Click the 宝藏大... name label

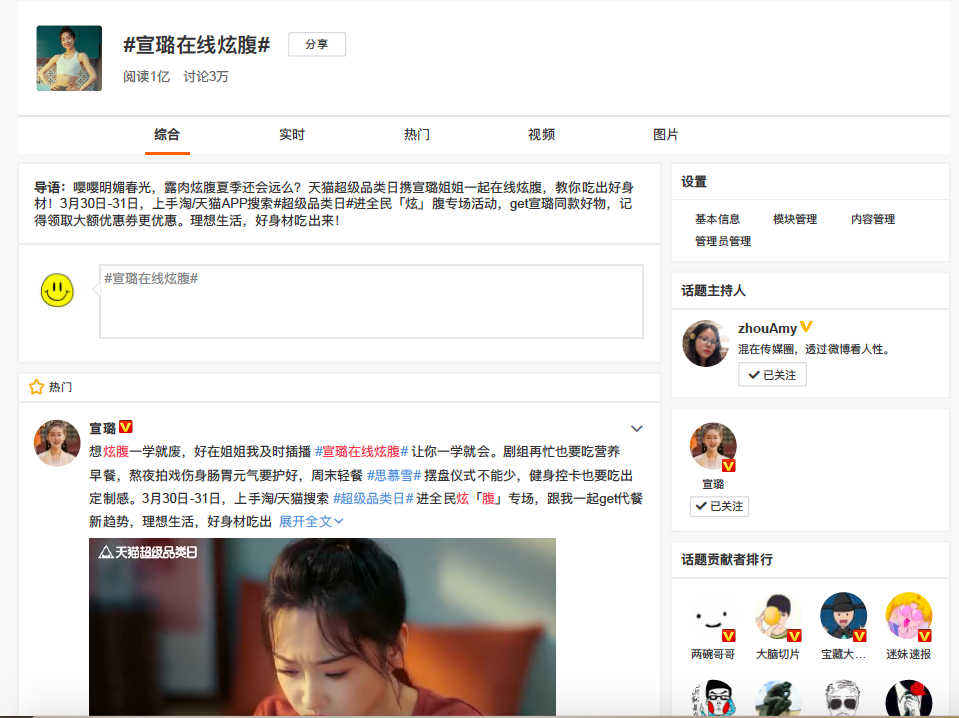point(843,654)
